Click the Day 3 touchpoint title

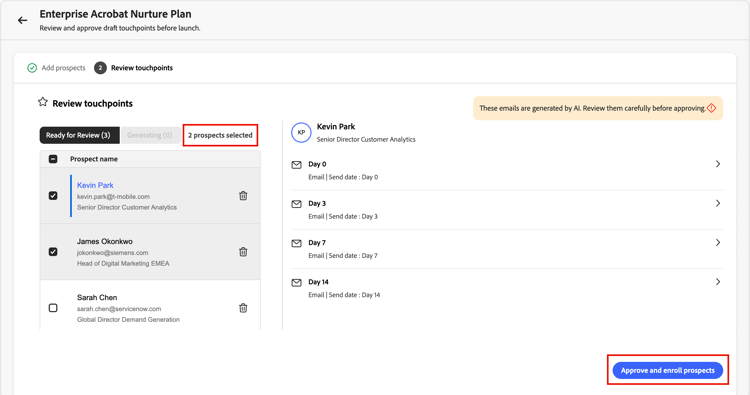tap(317, 203)
